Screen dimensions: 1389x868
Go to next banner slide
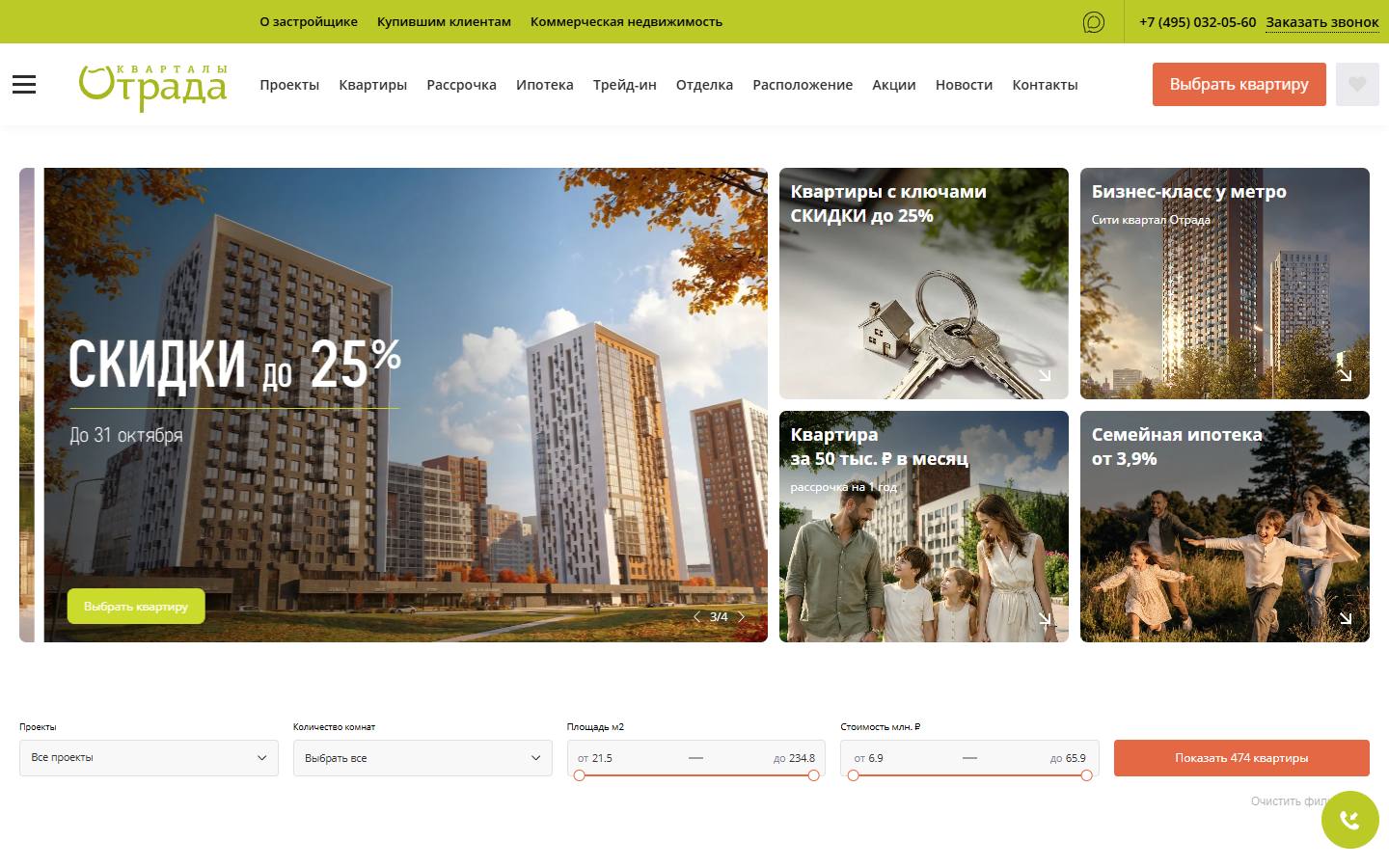pyautogui.click(x=741, y=617)
